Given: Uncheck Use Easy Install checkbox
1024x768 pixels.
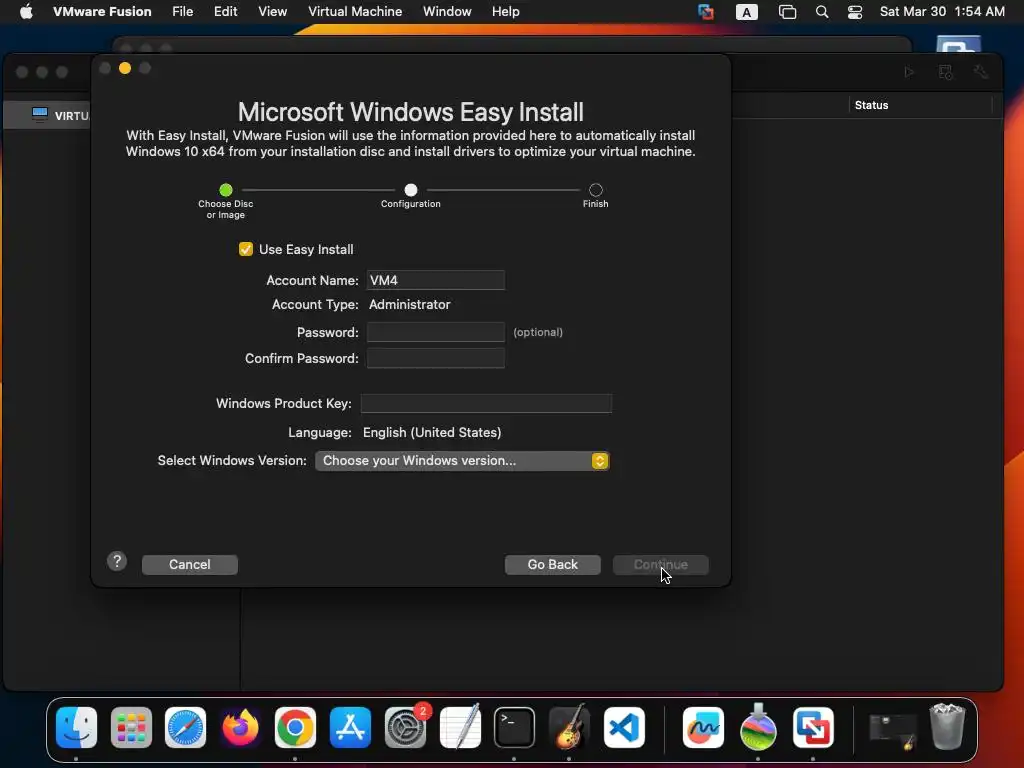Looking at the screenshot, I should (x=246, y=249).
